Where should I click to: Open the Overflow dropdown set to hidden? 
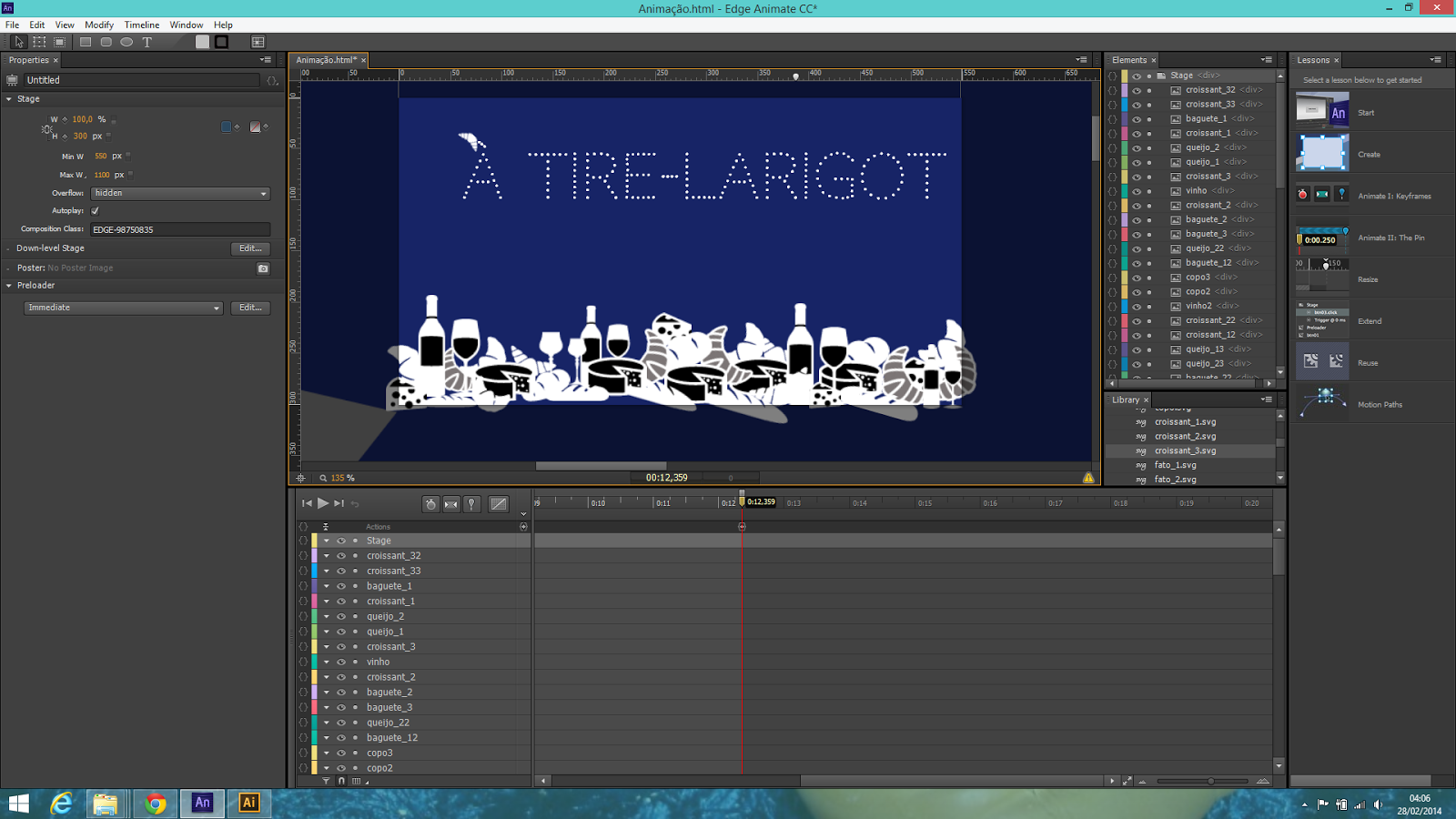pos(180,193)
